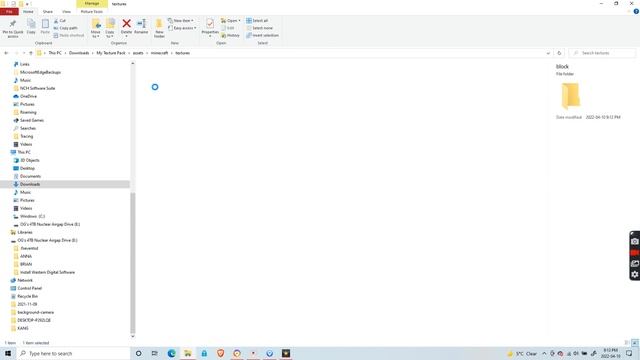Click My Texture Pack in address breadcrumb
The width and height of the screenshot is (640, 360).
pos(111,53)
